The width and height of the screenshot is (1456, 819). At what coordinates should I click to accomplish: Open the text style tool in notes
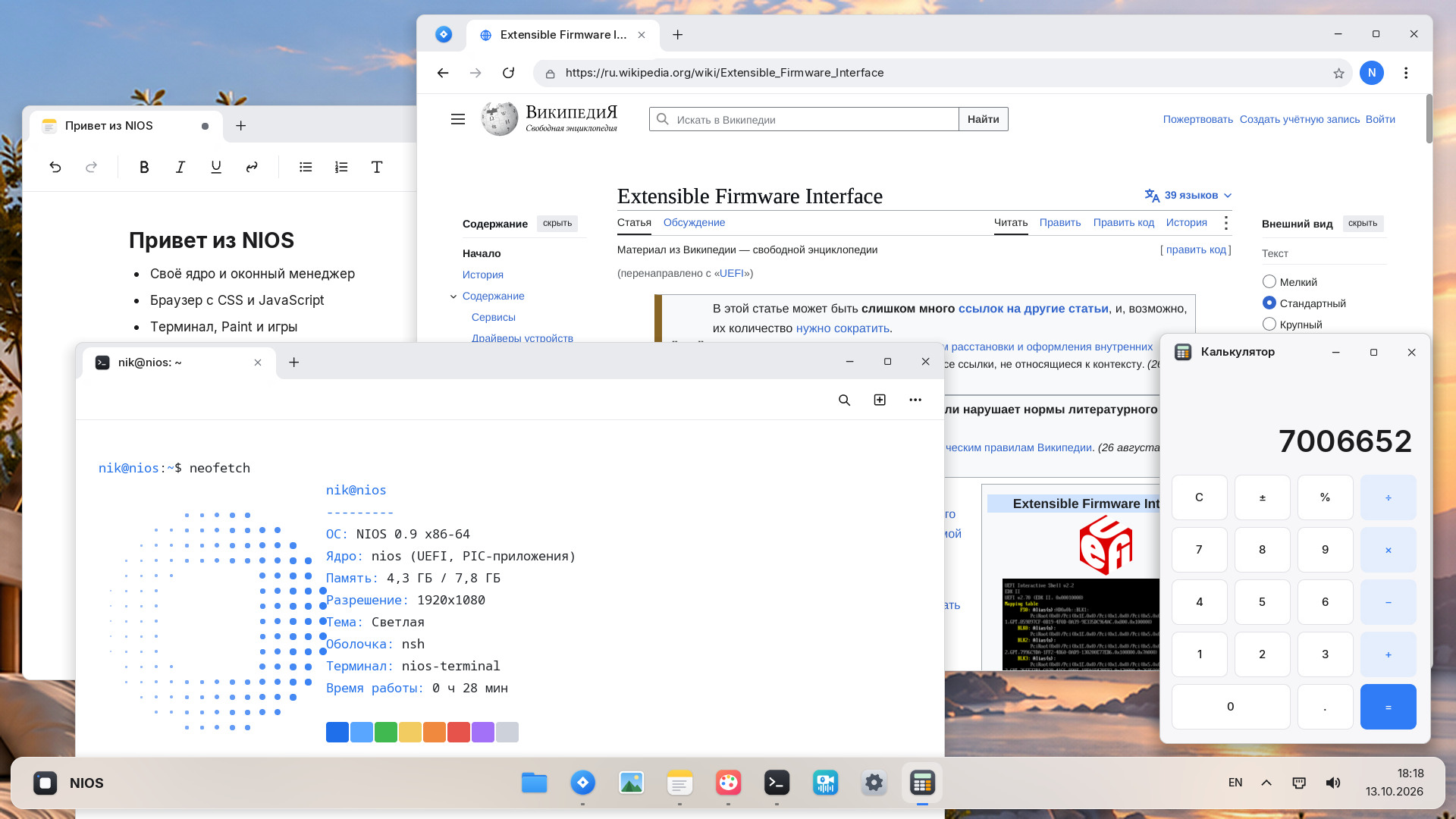tap(377, 167)
